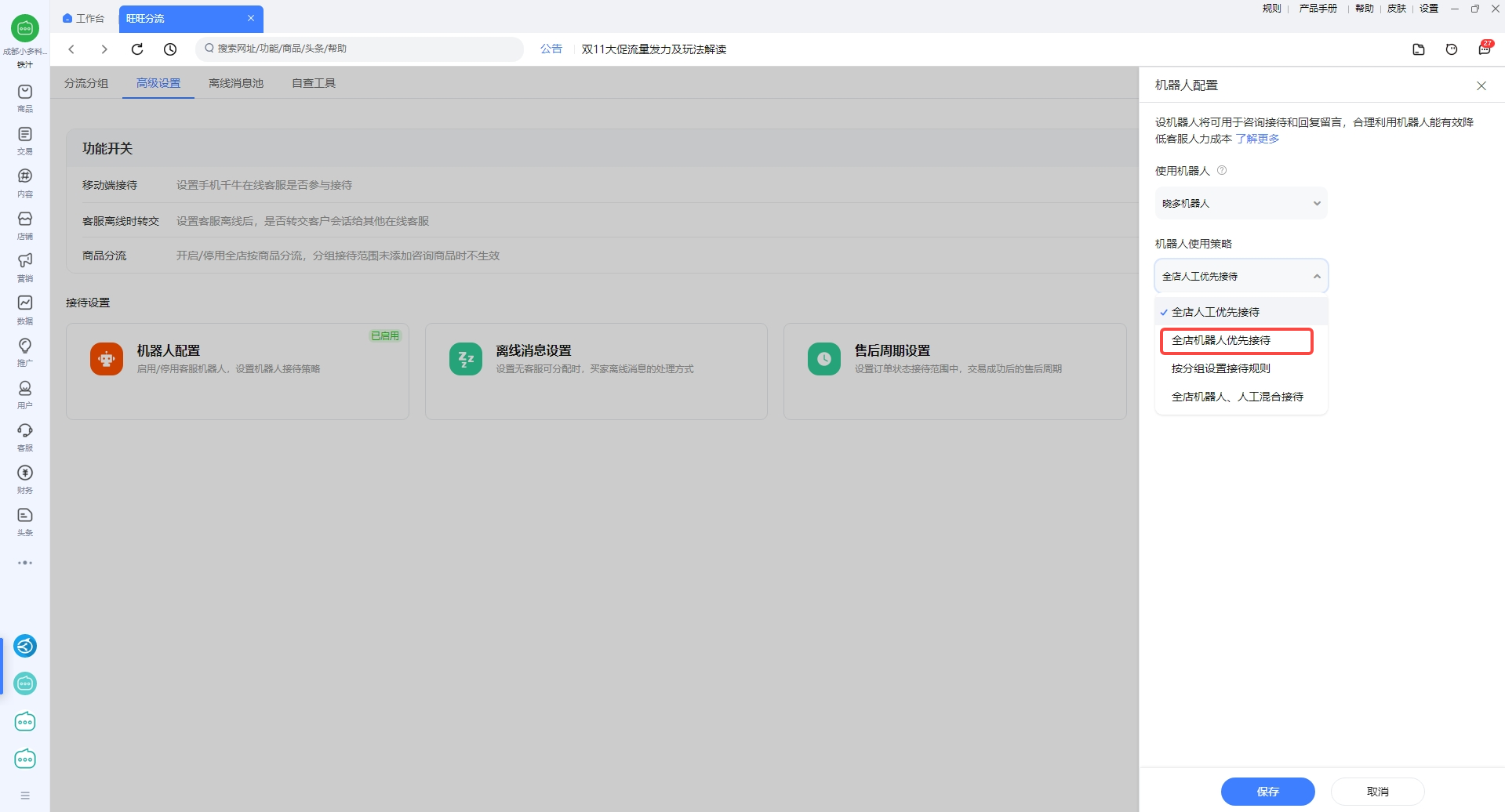The width and height of the screenshot is (1505, 812).
Task: Show more sidebar items via three dots
Action: tap(25, 563)
